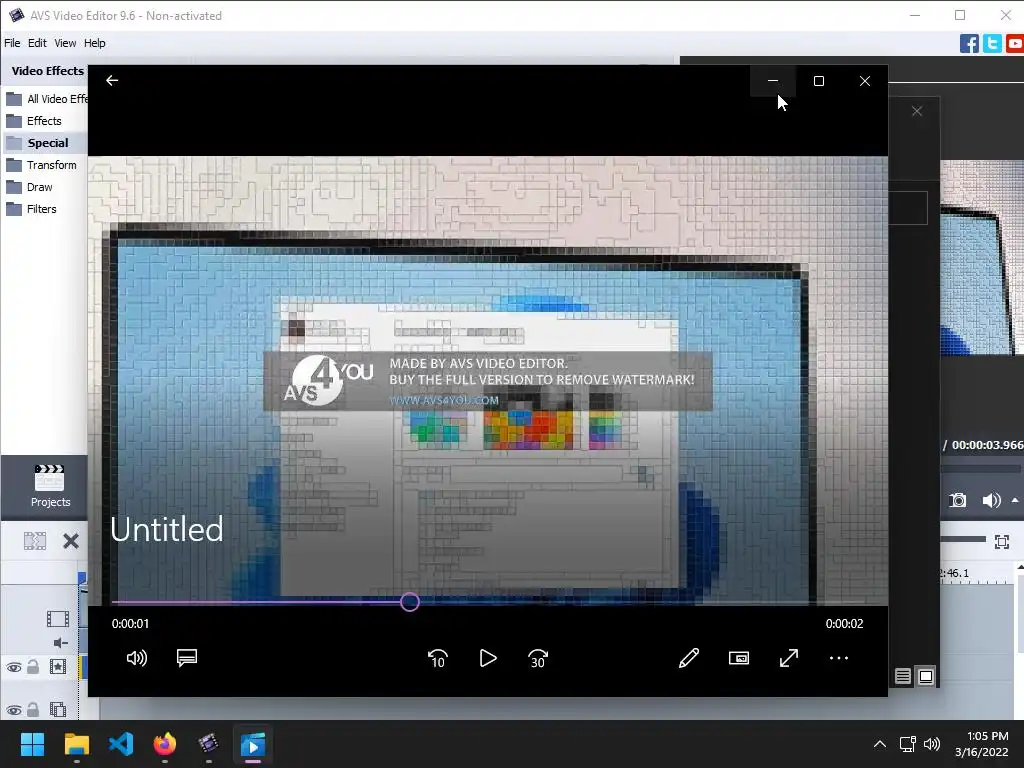Screen dimensions: 1024x768
Task: Switch player to mini view mode
Action: click(739, 658)
